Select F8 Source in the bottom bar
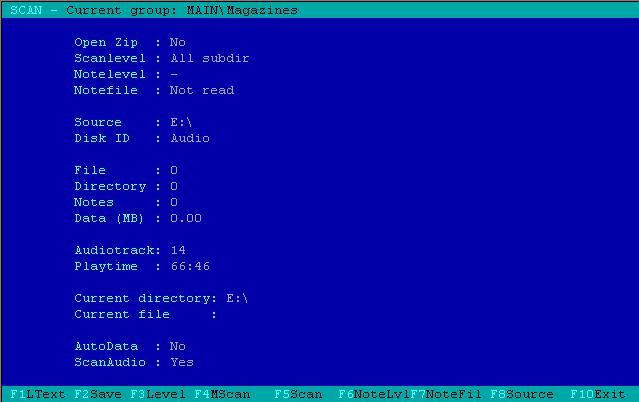Image resolution: width=639 pixels, height=402 pixels. click(522, 394)
